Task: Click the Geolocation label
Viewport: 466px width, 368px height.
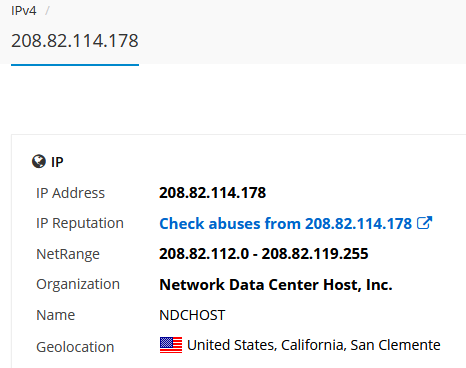Action: coord(75,347)
